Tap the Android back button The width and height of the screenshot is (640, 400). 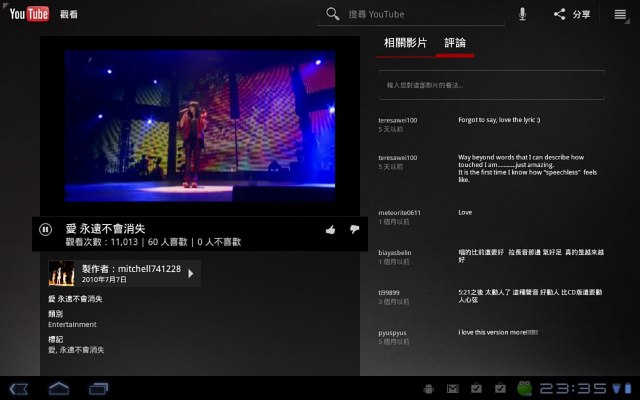(18, 389)
